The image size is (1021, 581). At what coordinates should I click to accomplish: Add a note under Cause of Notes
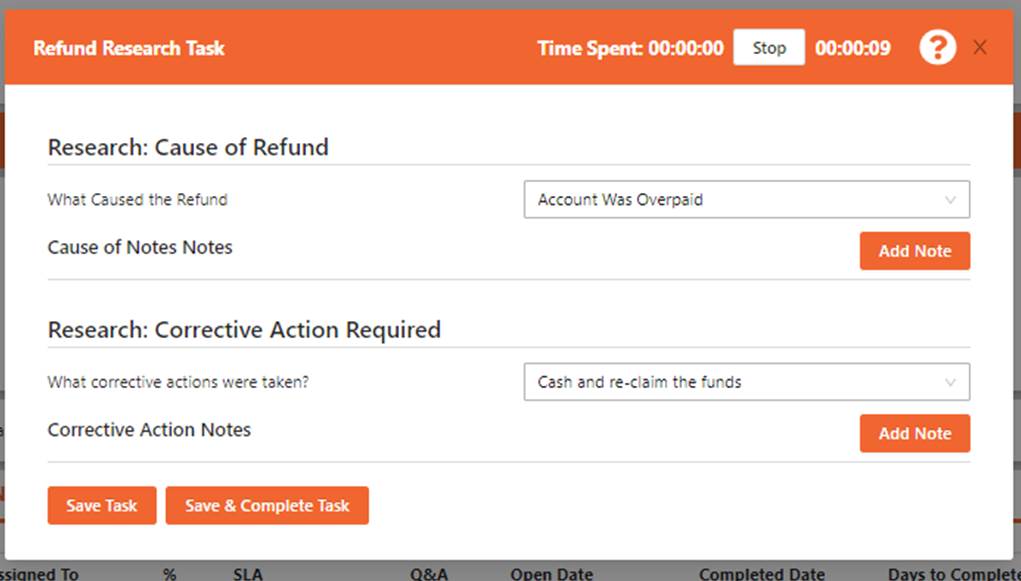pos(914,251)
